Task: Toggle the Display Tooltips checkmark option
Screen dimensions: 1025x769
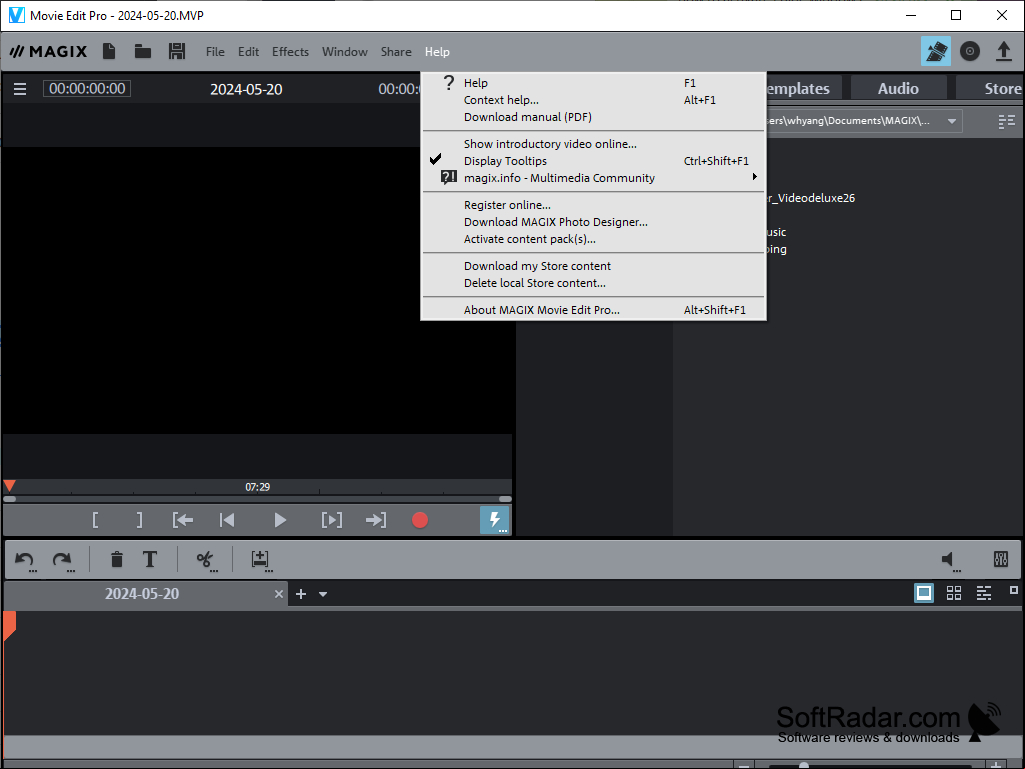Action: click(x=594, y=161)
